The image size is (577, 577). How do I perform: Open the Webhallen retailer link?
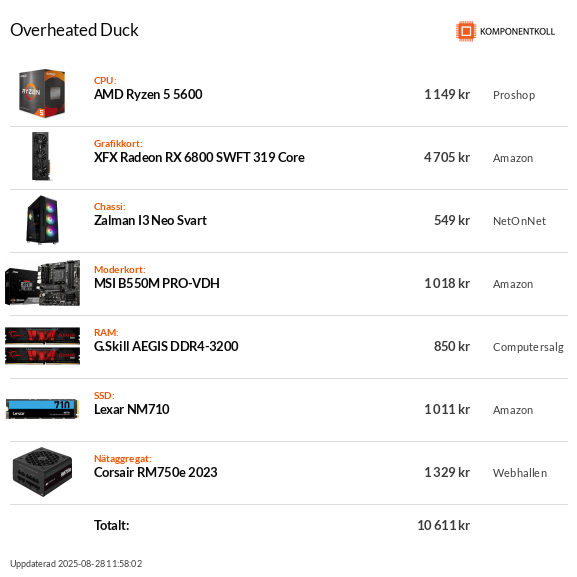(x=520, y=473)
